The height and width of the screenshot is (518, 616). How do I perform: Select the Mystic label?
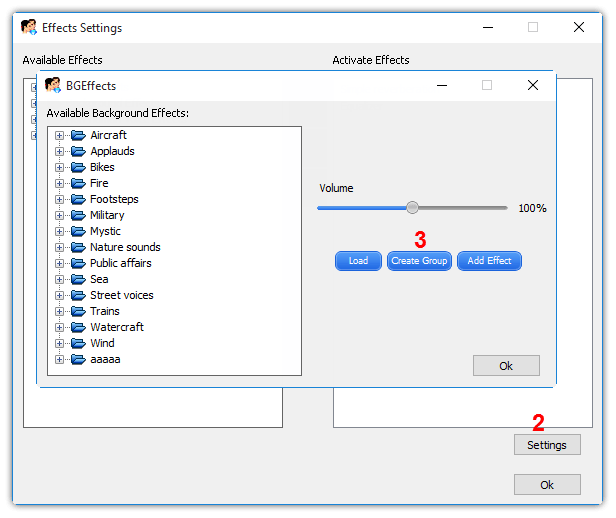tap(105, 231)
